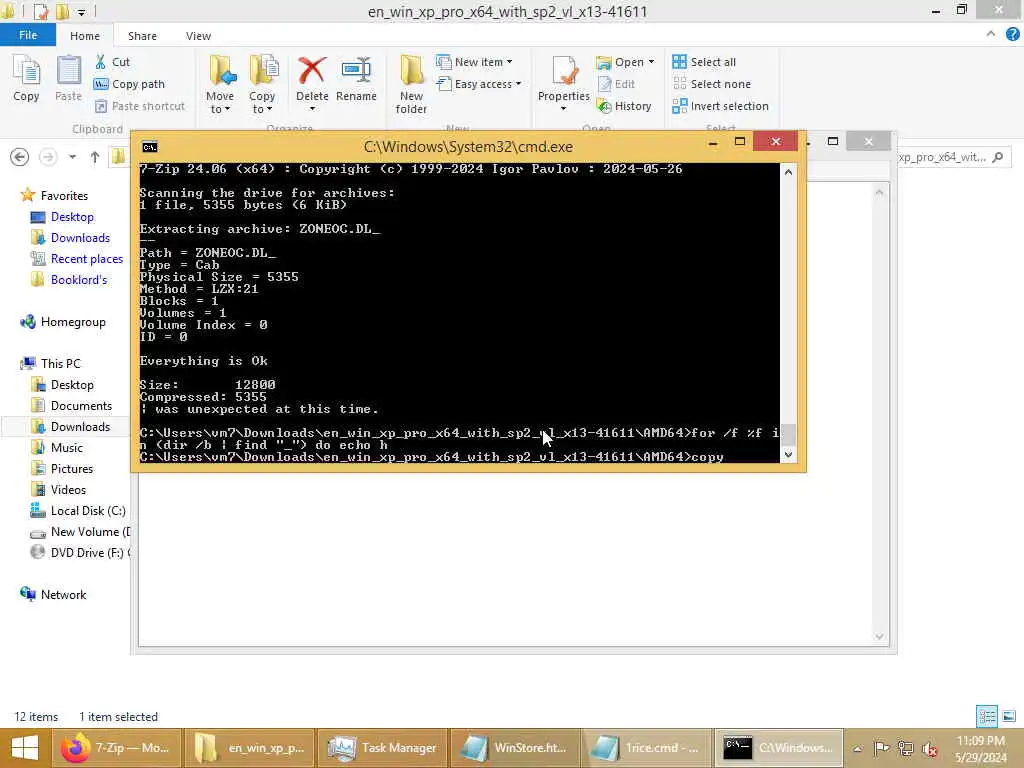Expand the Open dropdown arrow

pos(651,62)
